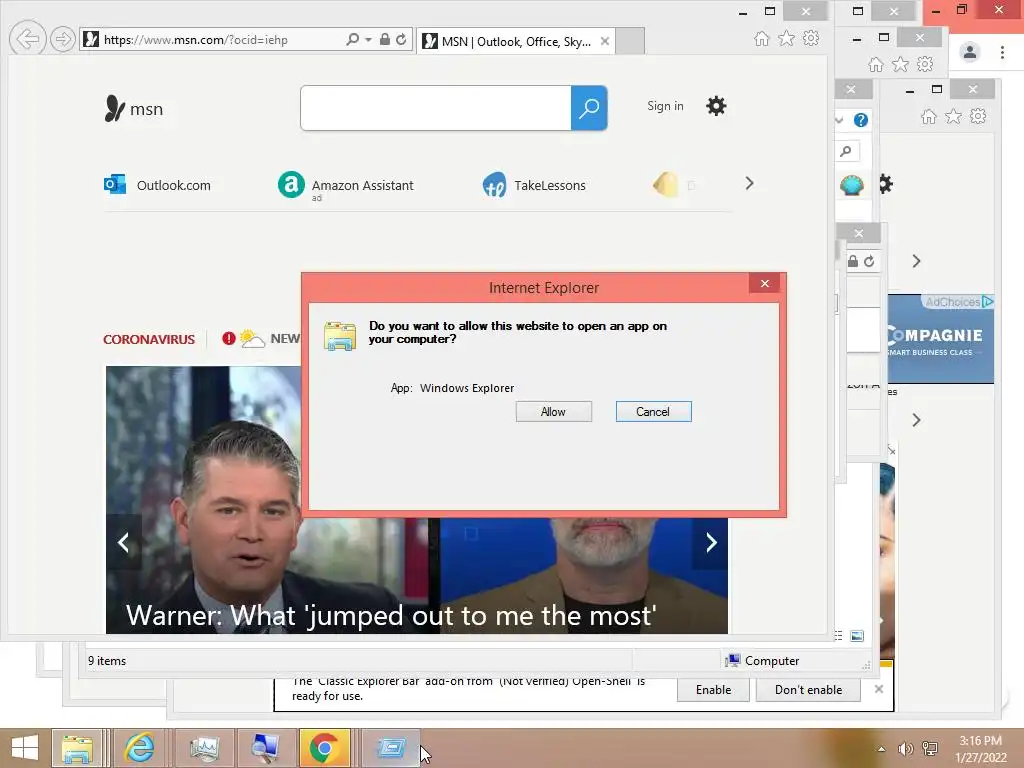1024x768 pixels.
Task: Click Enable for the Classic Explorer Bar add-on
Action: [x=713, y=690]
